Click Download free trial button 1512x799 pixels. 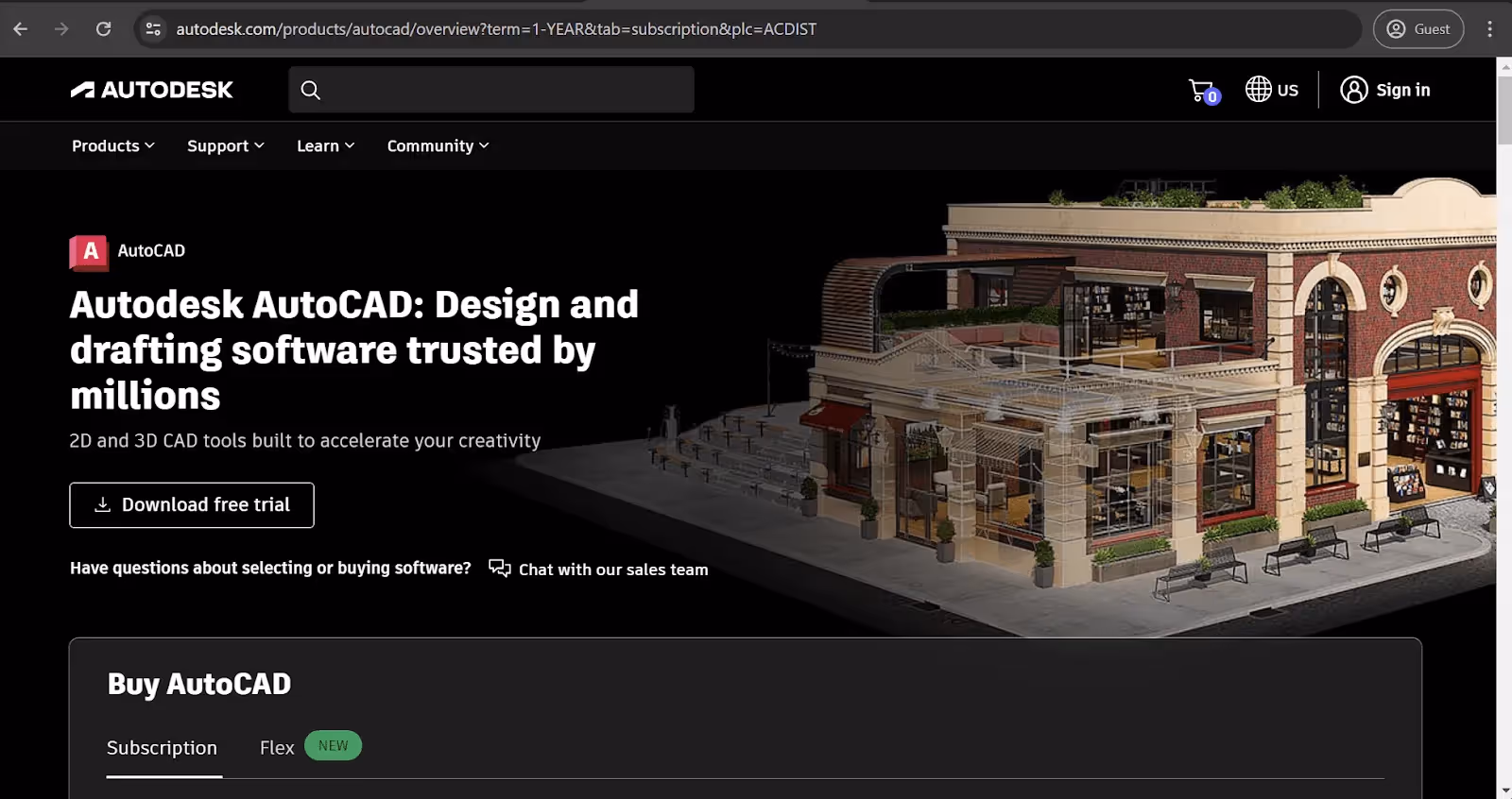tap(192, 505)
